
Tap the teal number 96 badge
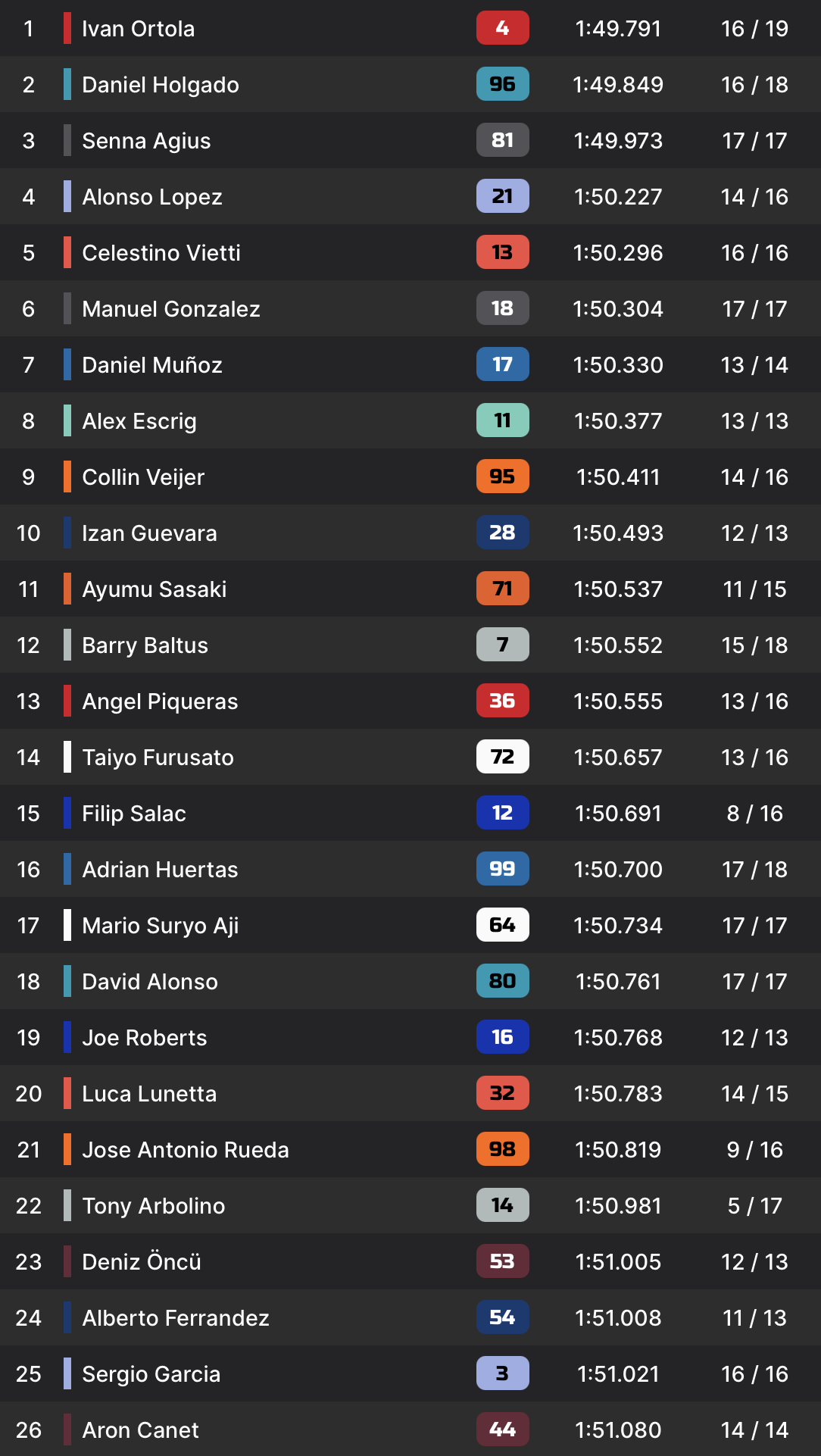click(x=502, y=84)
